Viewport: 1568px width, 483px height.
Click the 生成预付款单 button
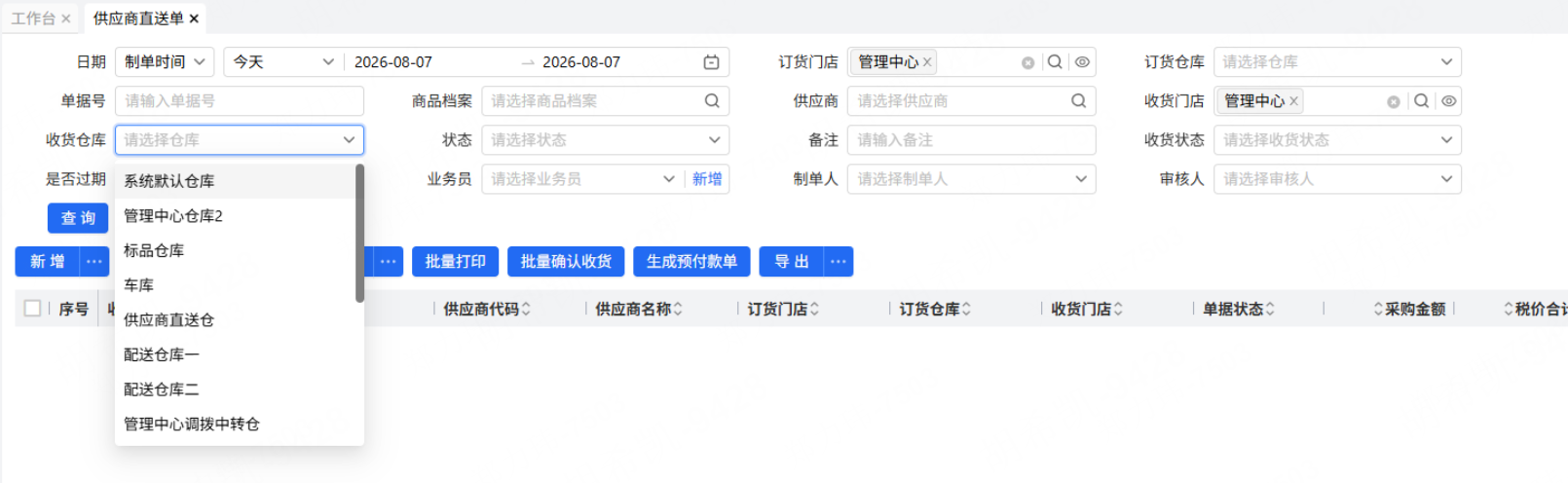click(691, 262)
